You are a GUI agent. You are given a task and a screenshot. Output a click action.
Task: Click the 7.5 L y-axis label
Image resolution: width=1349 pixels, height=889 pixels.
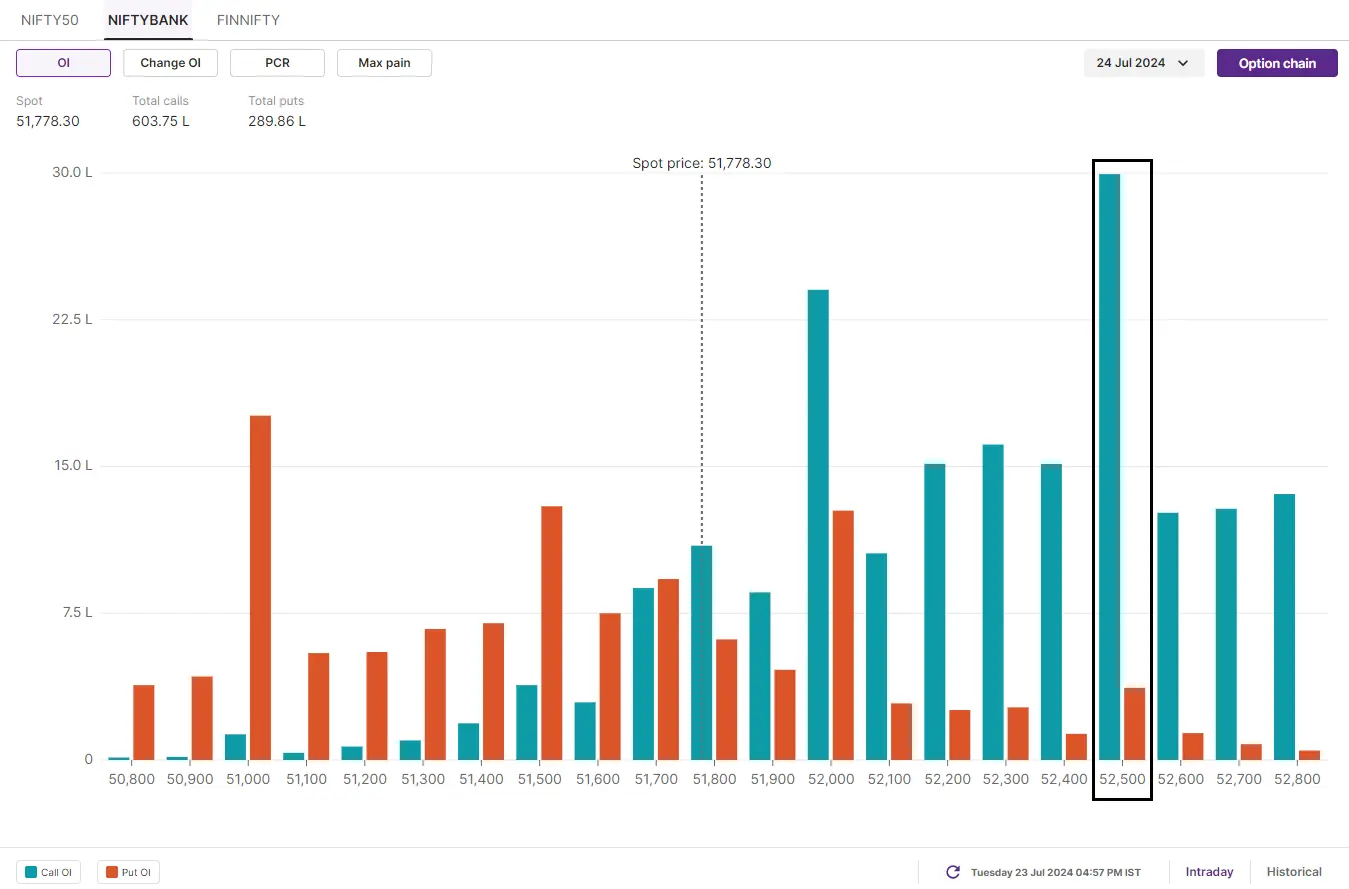(77, 612)
